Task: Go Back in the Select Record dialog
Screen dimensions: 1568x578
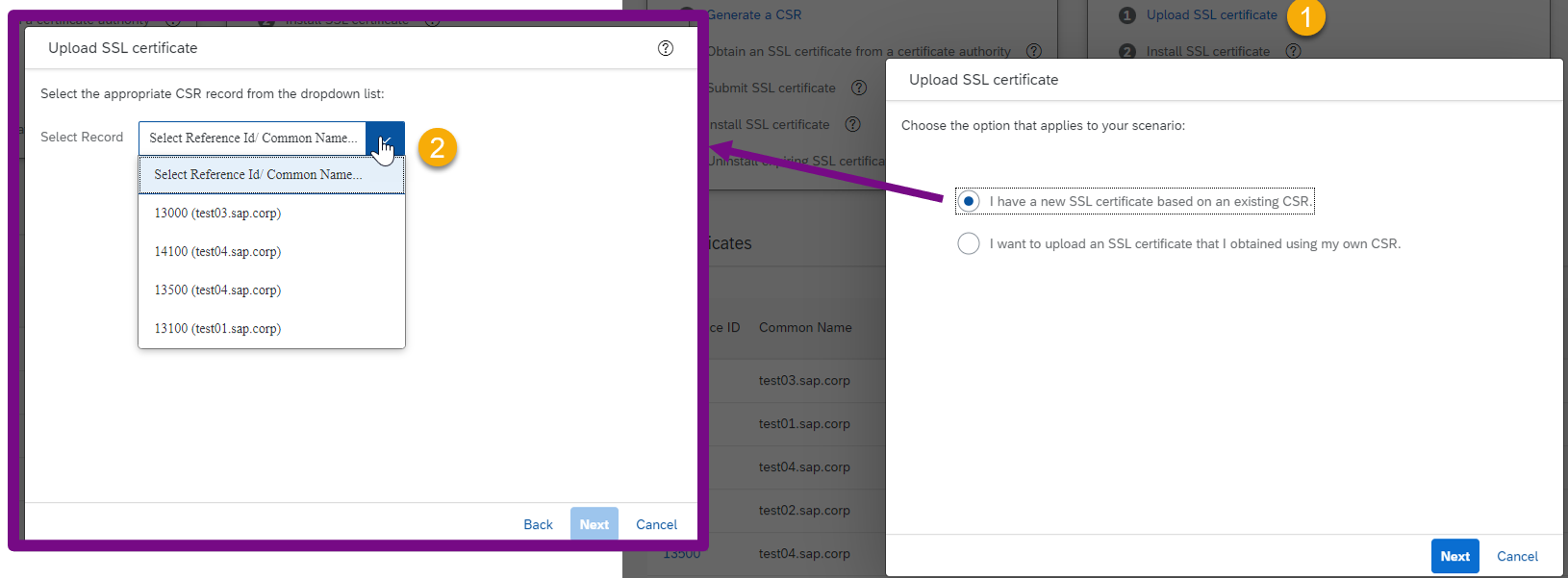Action: pos(538,524)
